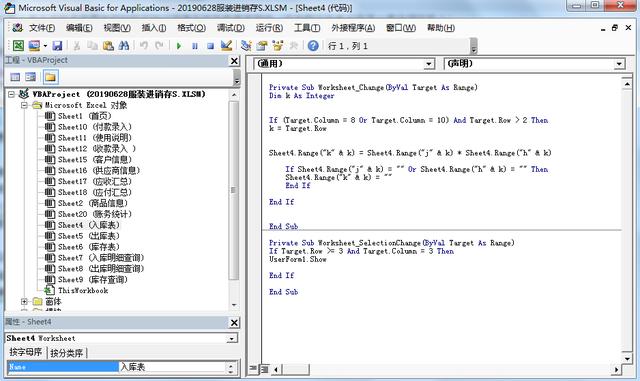Switch to the 按字母序 tab
Viewport: 640px width, 381px height.
(x=26, y=352)
